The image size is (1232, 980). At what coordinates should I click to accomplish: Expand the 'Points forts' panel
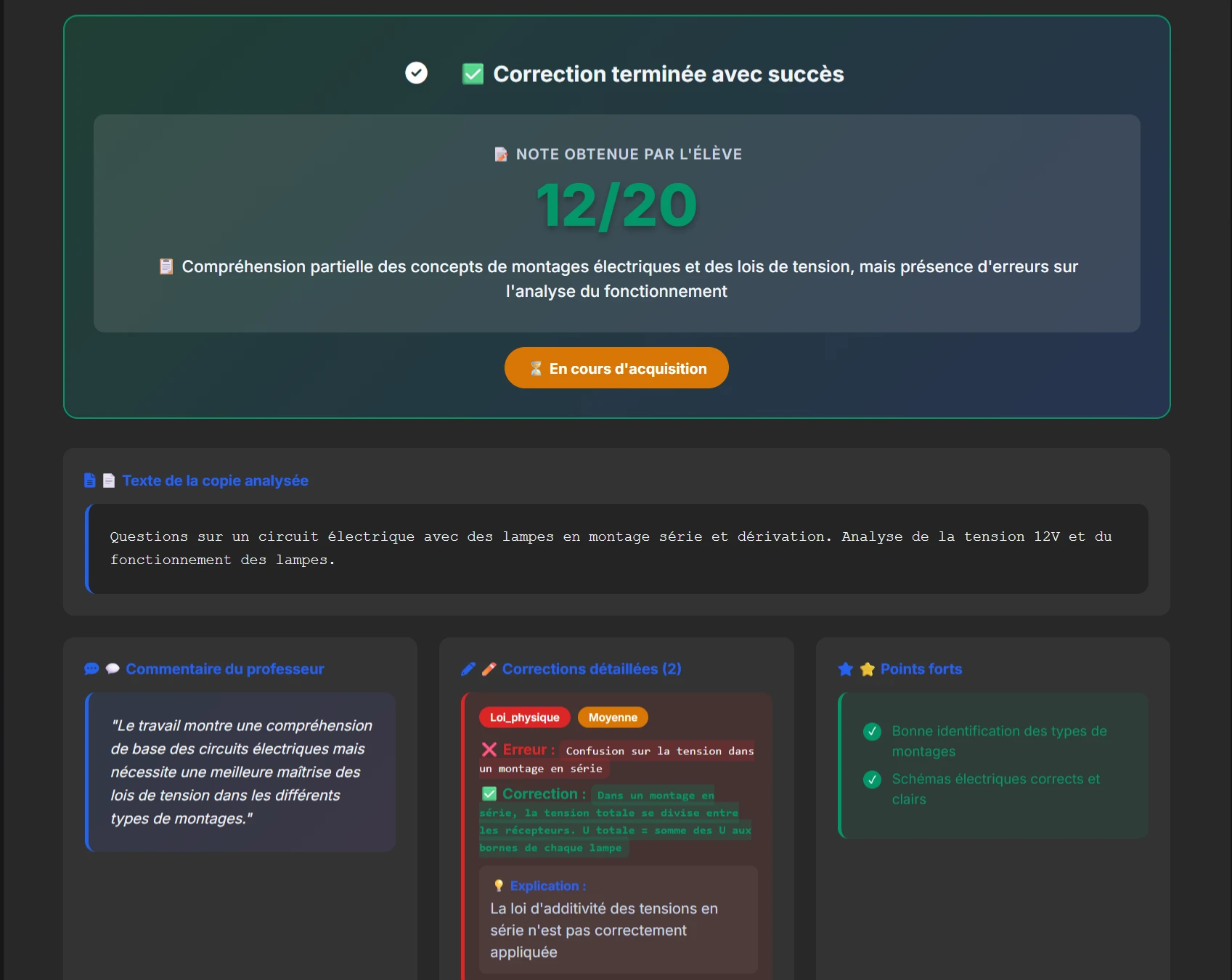coord(921,669)
